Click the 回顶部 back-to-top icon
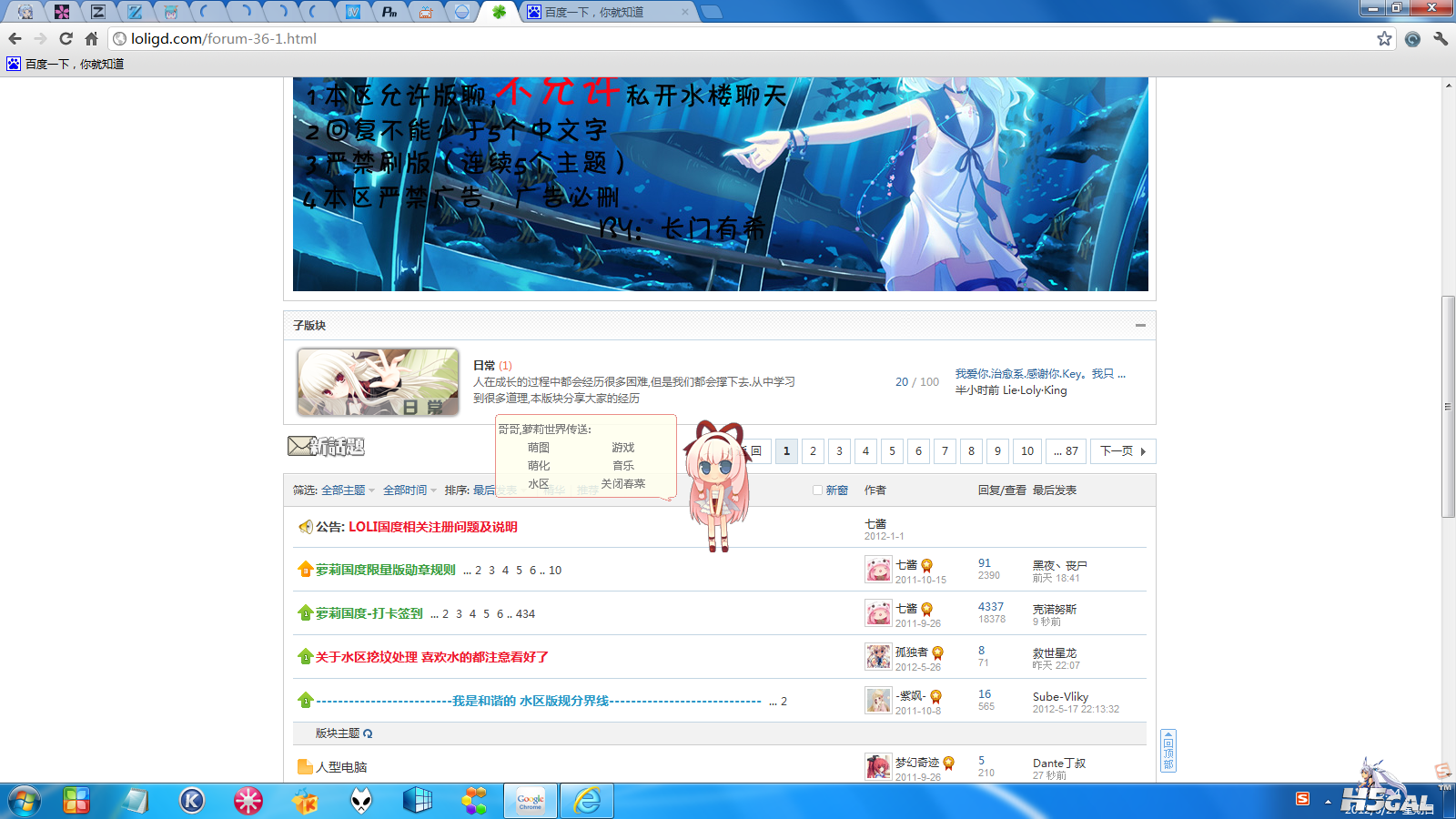This screenshot has height=819, width=1456. point(1168,751)
